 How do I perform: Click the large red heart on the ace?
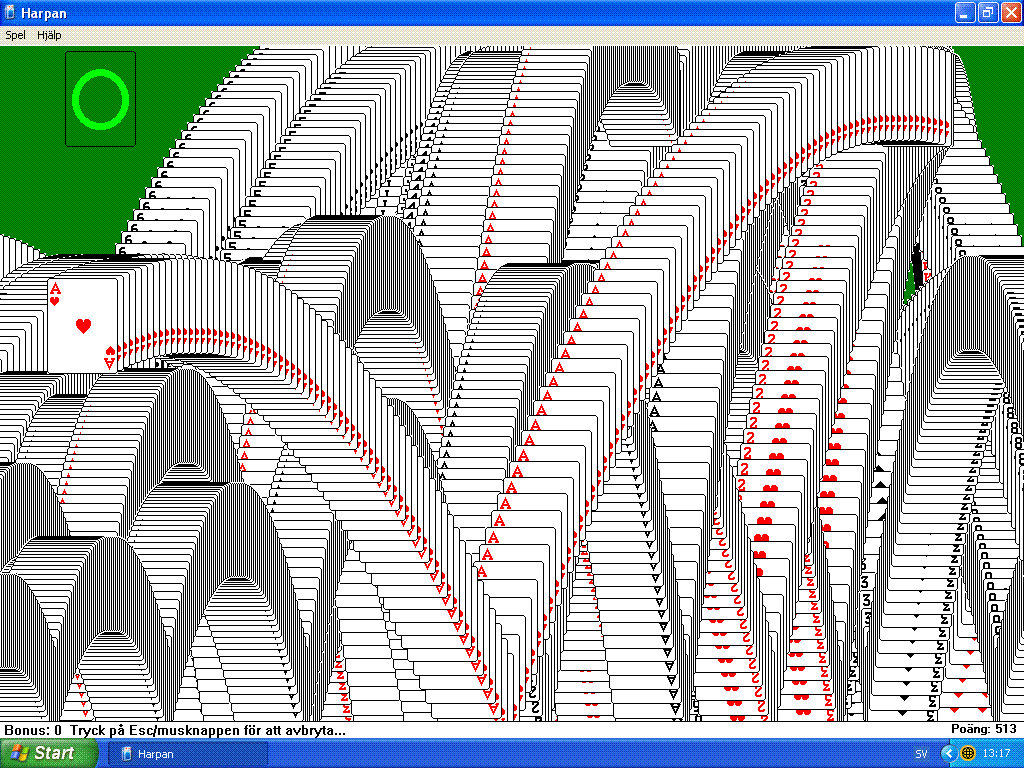coord(84,326)
